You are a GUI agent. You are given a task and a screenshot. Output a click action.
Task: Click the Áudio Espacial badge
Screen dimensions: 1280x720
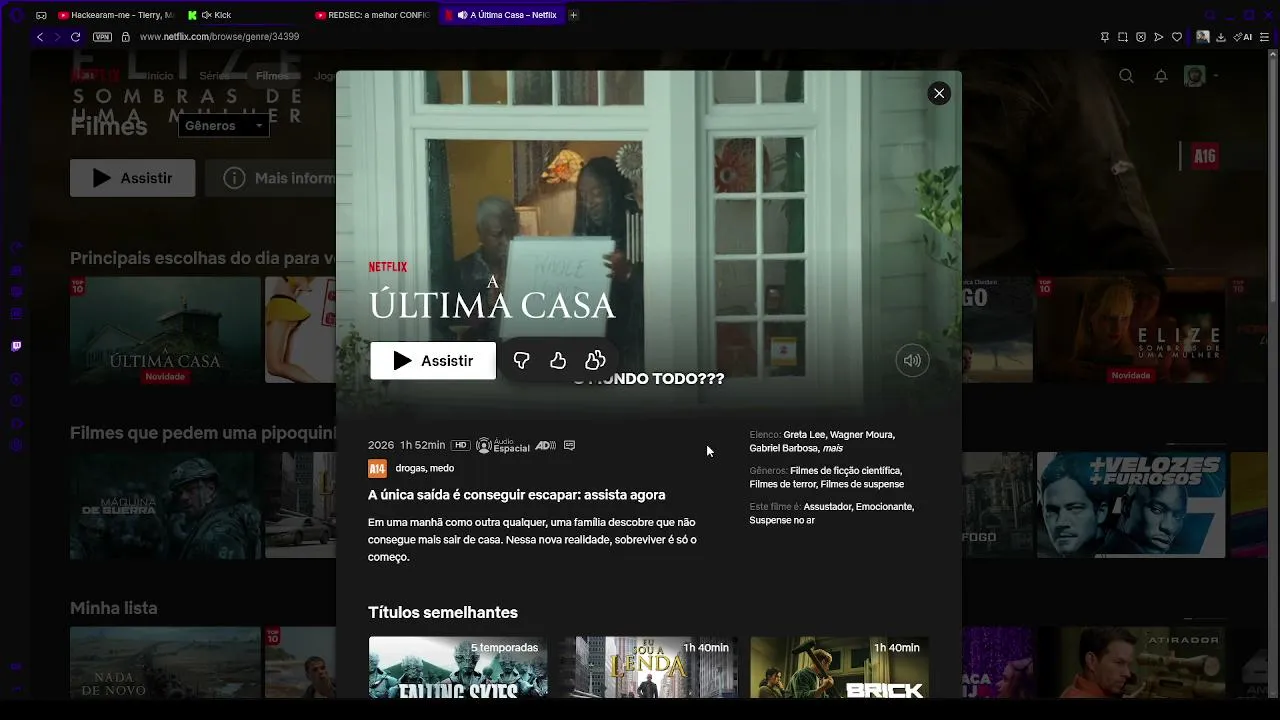503,445
